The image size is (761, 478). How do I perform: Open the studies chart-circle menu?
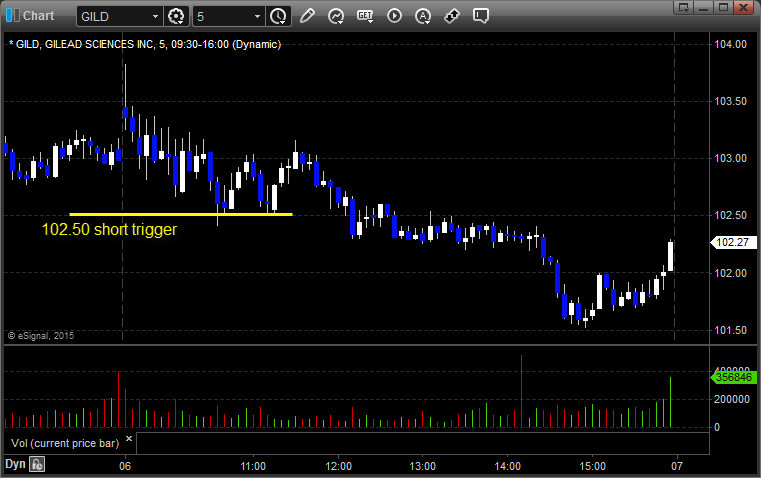pos(335,16)
